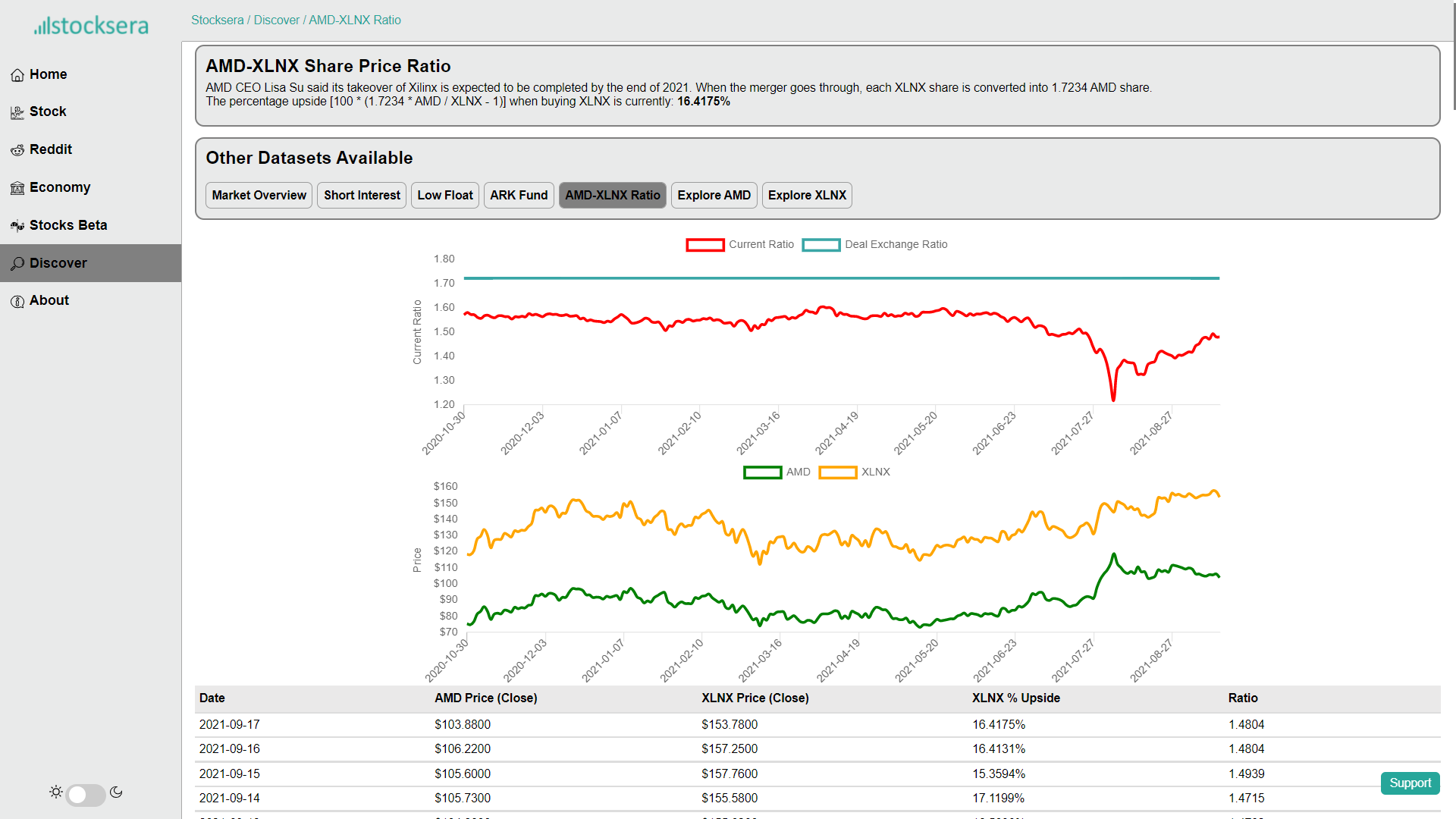Toggle the AMD price legend swatch
The width and height of the screenshot is (1456, 819).
762,472
